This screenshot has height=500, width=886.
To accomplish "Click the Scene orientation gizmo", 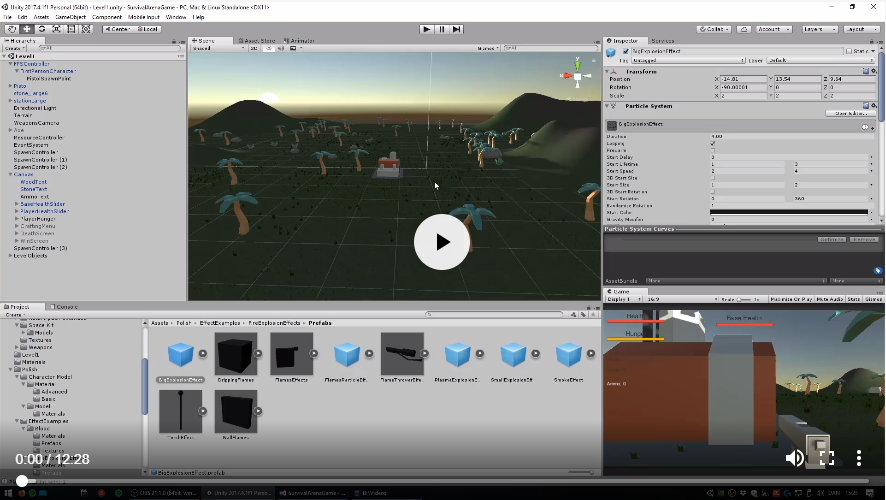I will pos(577,74).
